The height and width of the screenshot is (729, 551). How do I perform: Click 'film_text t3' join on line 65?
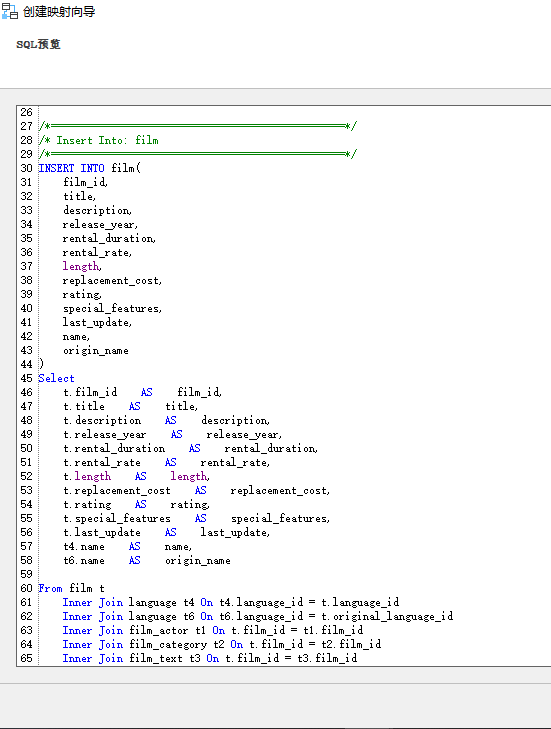(165, 658)
